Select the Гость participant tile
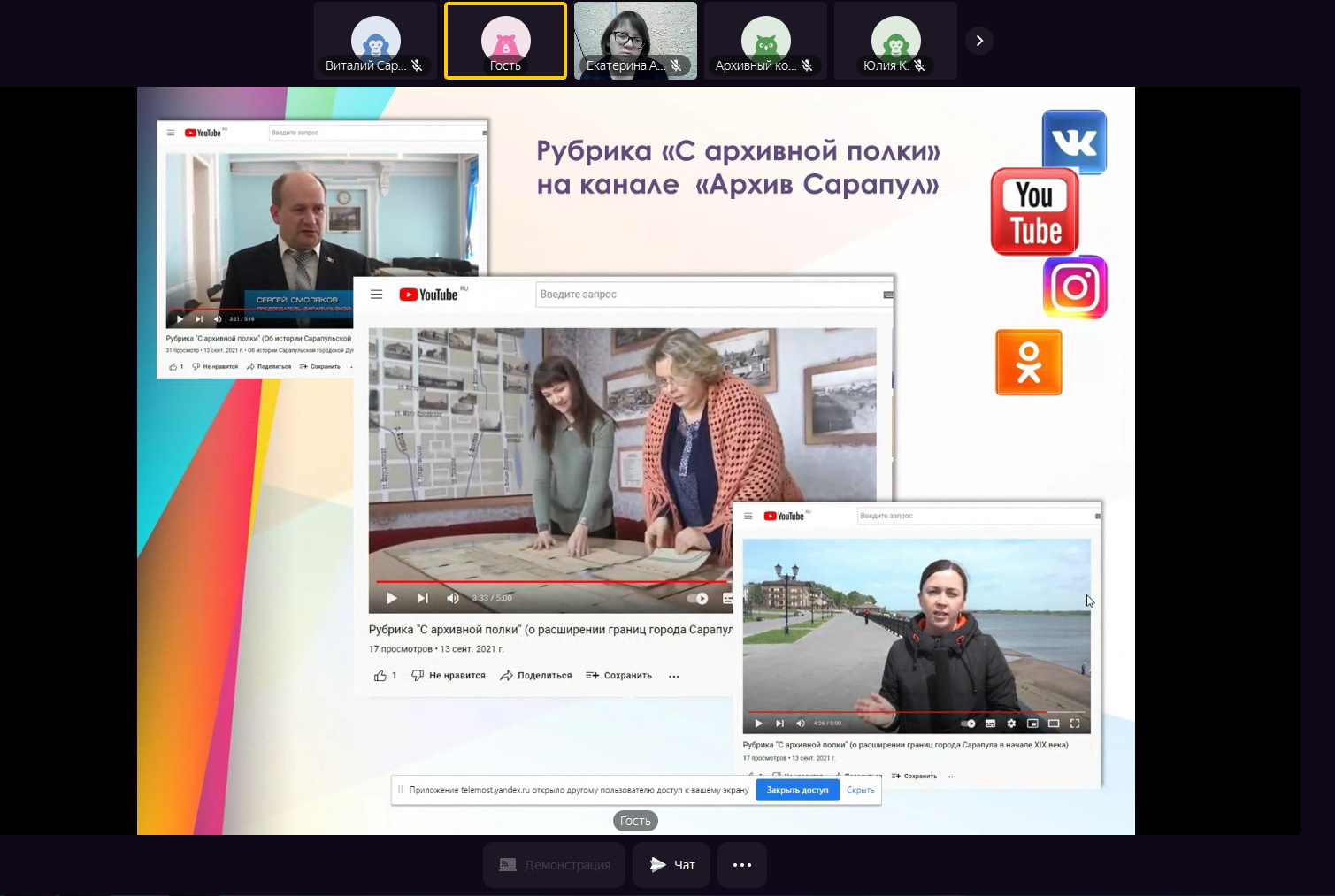Viewport: 1335px width, 896px height. pos(505,42)
